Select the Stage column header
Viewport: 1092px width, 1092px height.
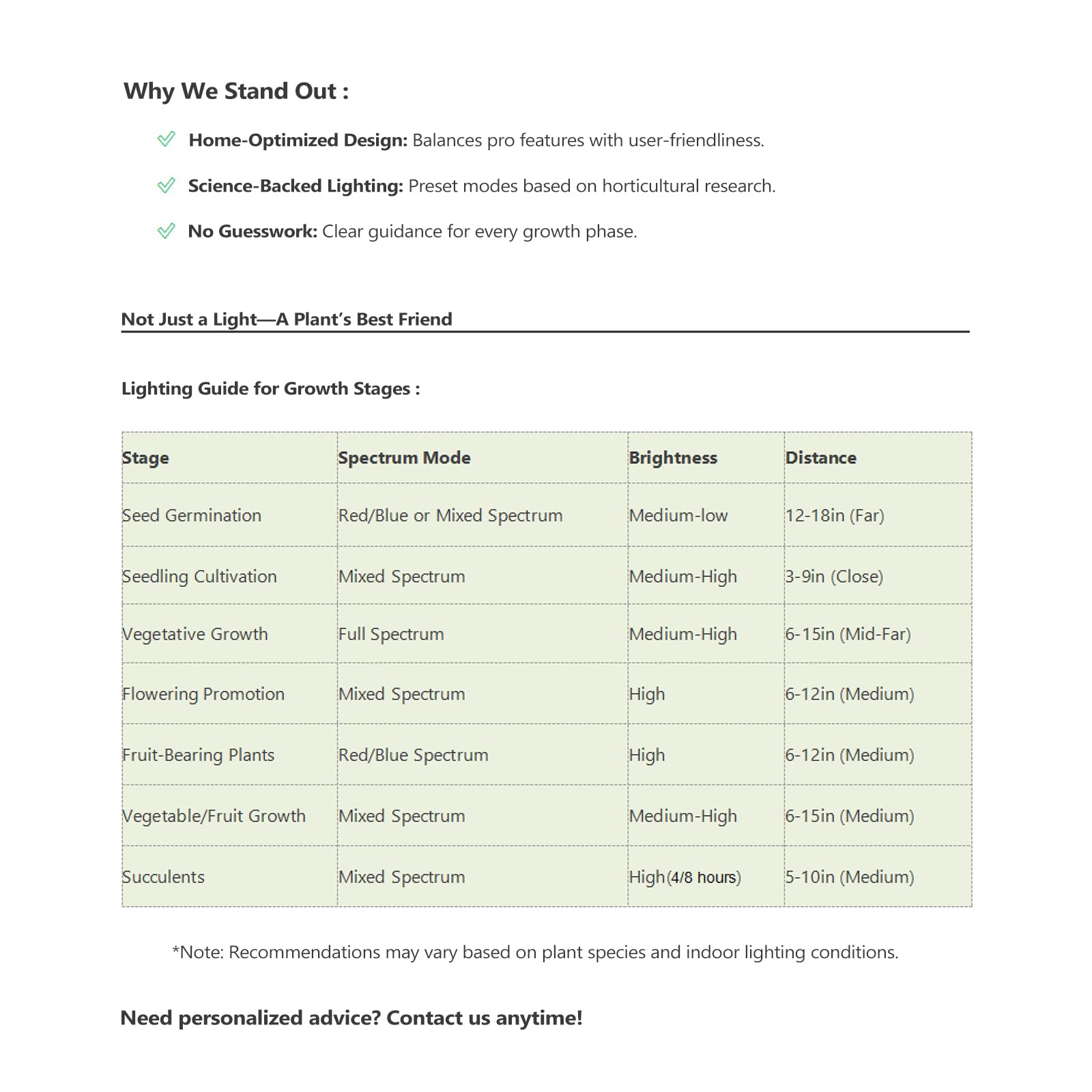[x=145, y=458]
